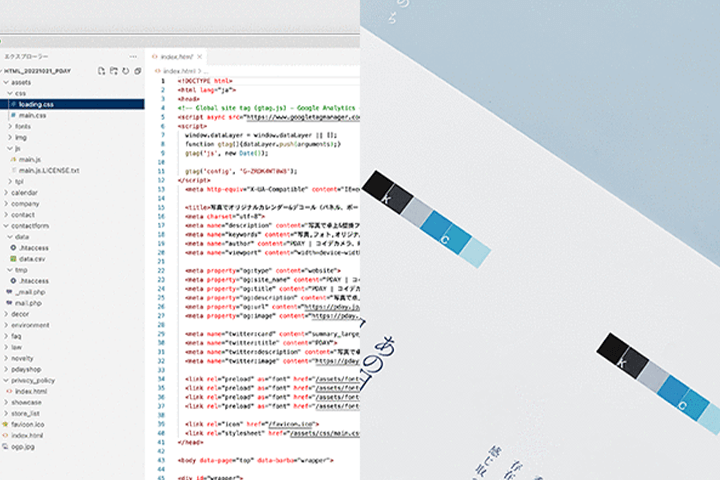Viewport: 720px width, 480px height.
Task: Expand the store_list folder
Action: click(x=6, y=413)
